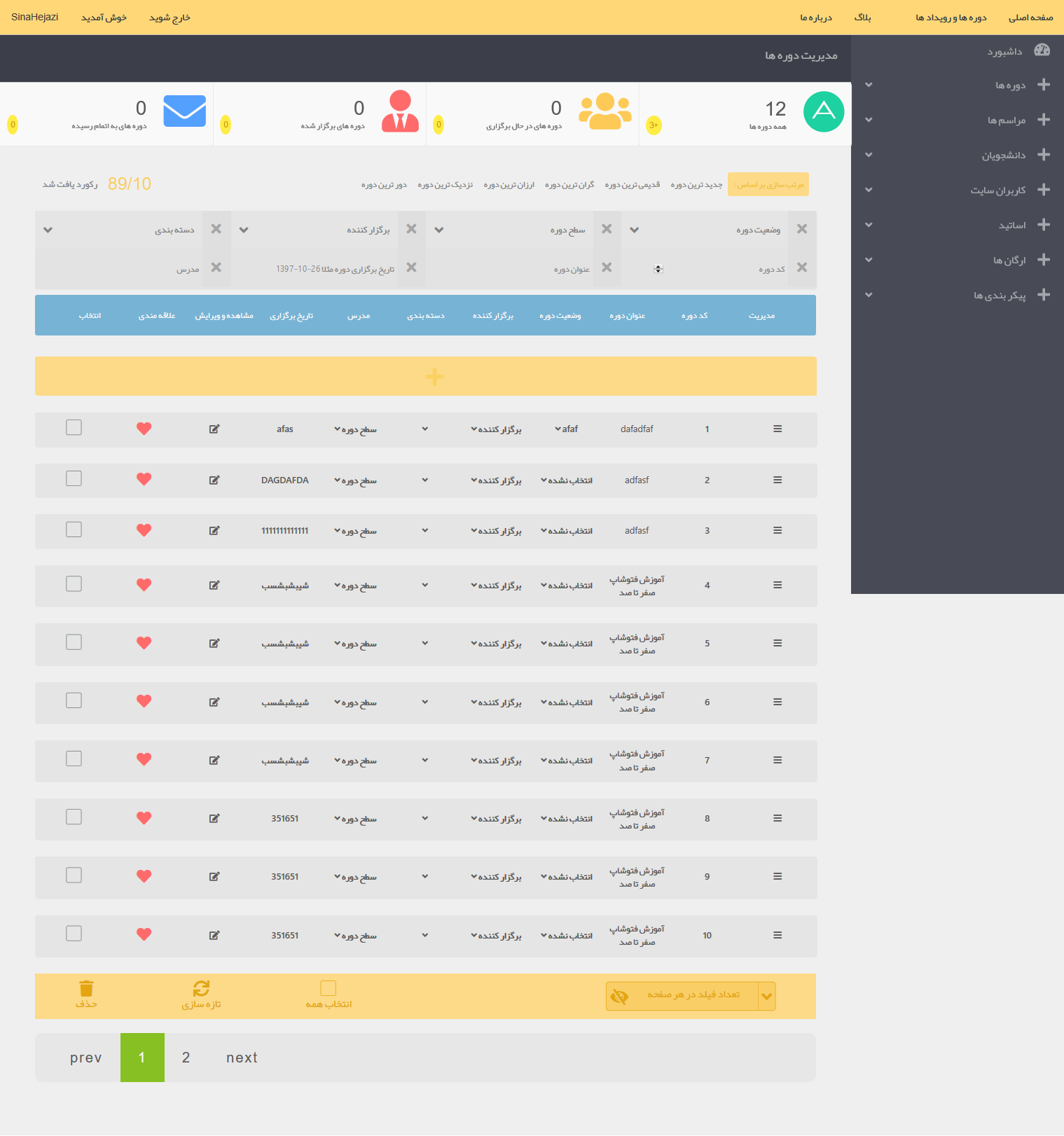Screen dimensions: 1064x1136
Task: Open the درباره ما top menu item
Action: 816,18
